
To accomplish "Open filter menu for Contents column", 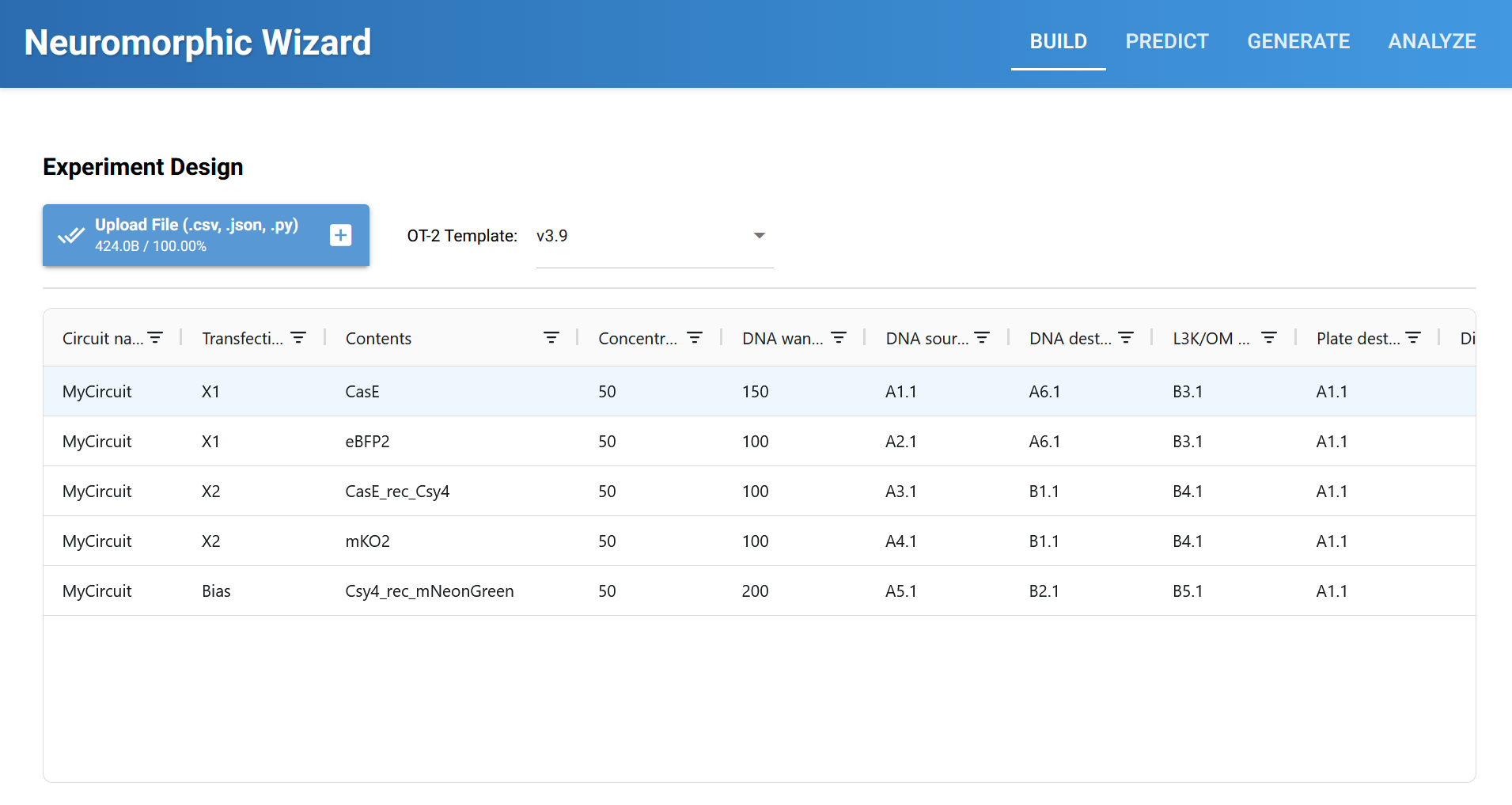I will 551,338.
